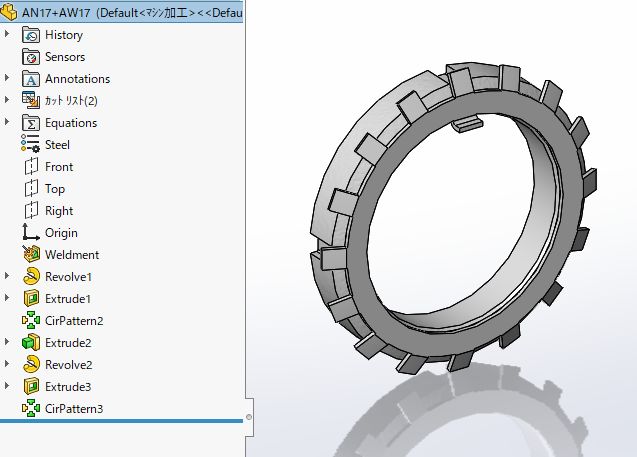
Task: Select the Extrude2 label
Action: point(68,342)
